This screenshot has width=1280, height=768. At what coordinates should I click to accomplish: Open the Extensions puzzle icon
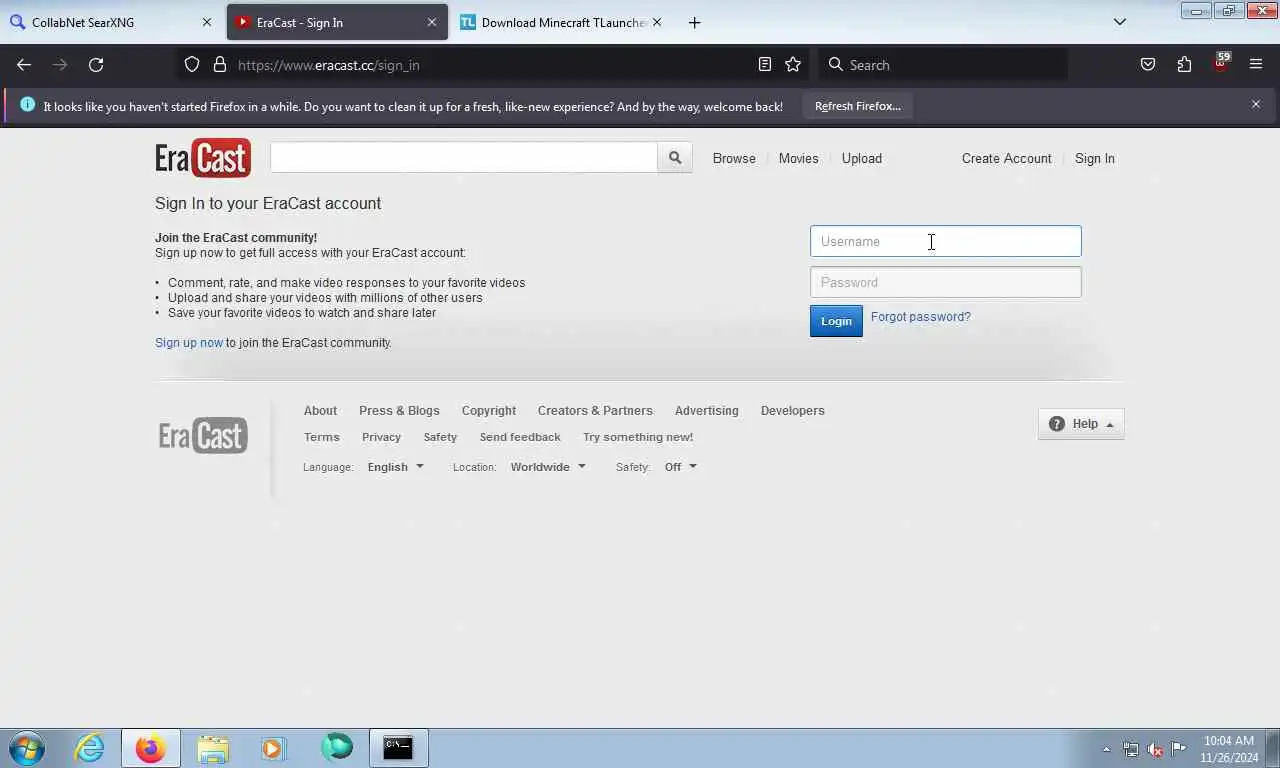(1184, 65)
